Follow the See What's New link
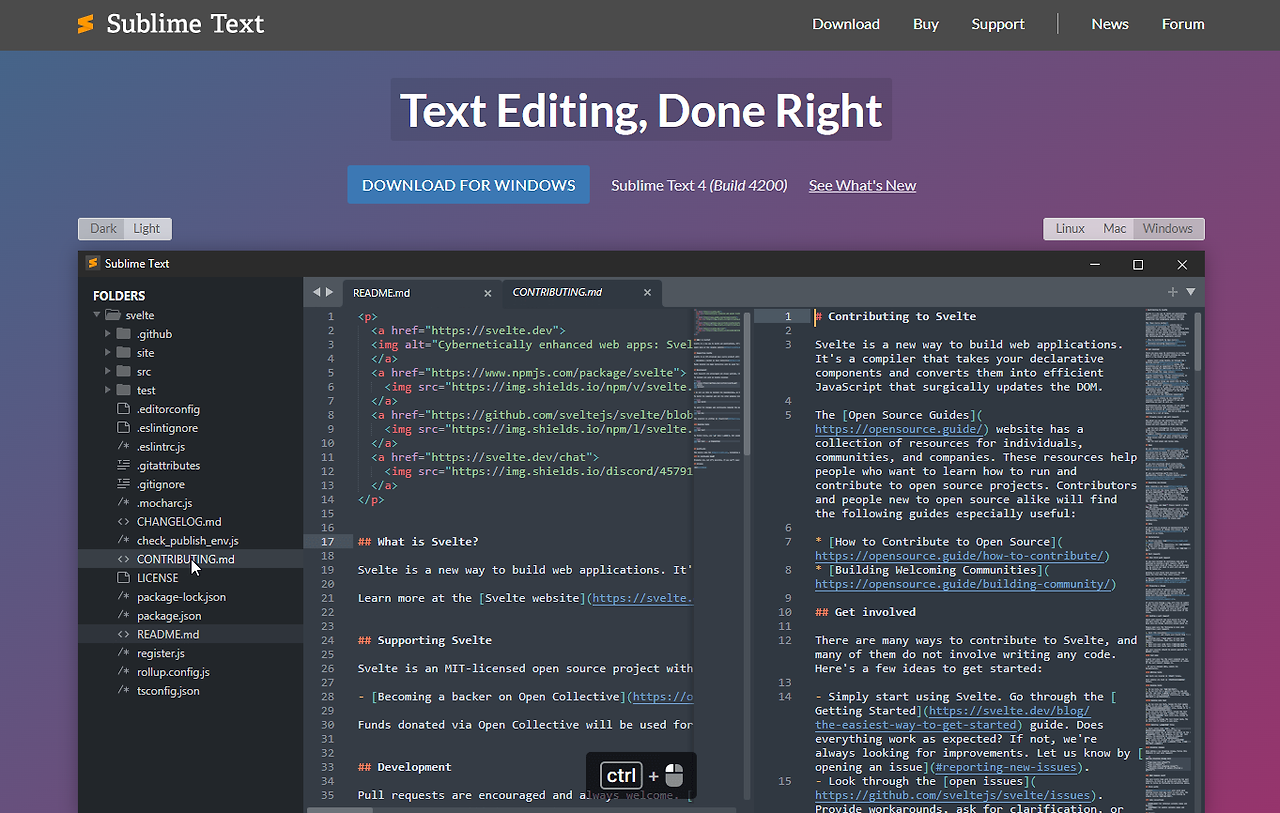 862,185
